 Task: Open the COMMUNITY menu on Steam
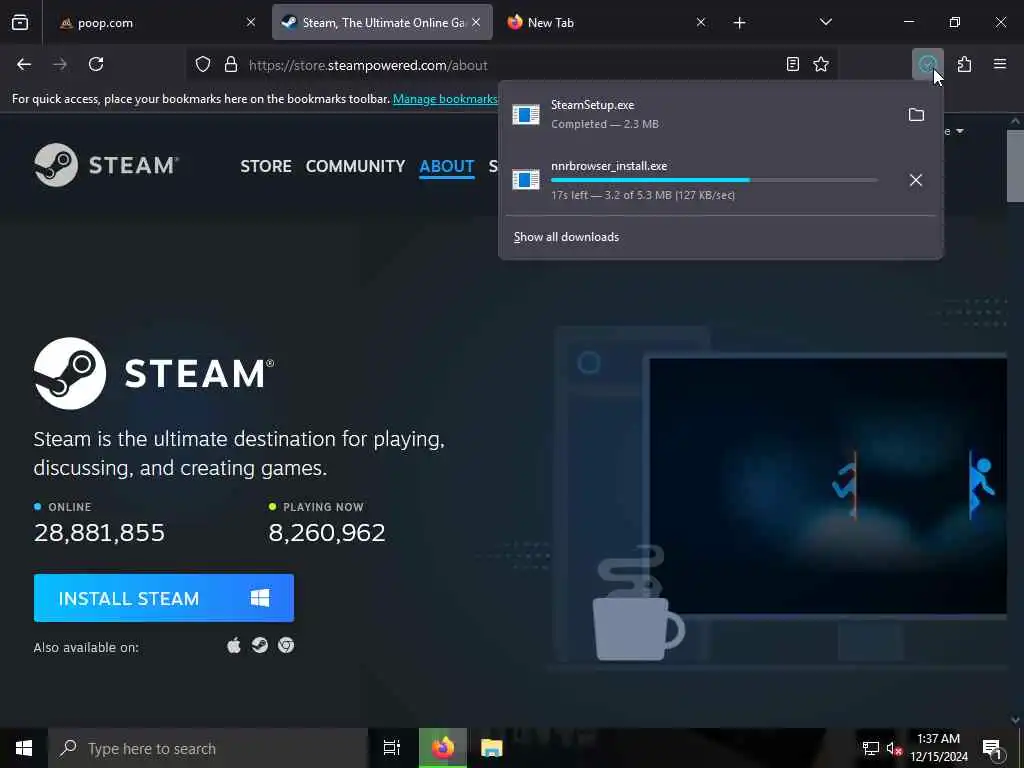pos(355,167)
